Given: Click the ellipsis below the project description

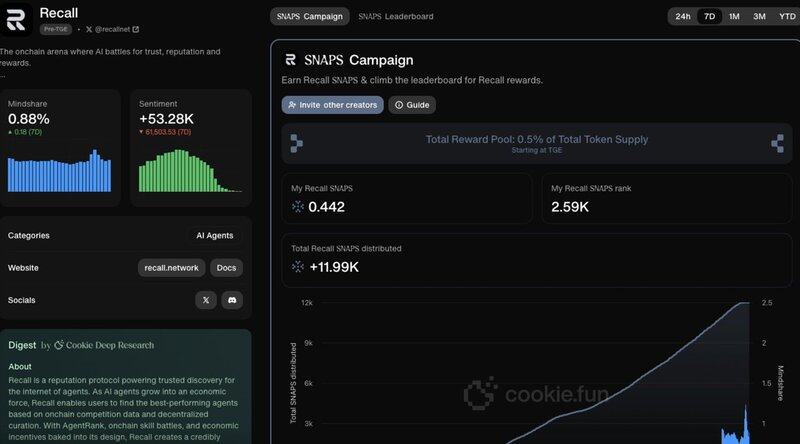Looking at the screenshot, I should tap(3, 75).
